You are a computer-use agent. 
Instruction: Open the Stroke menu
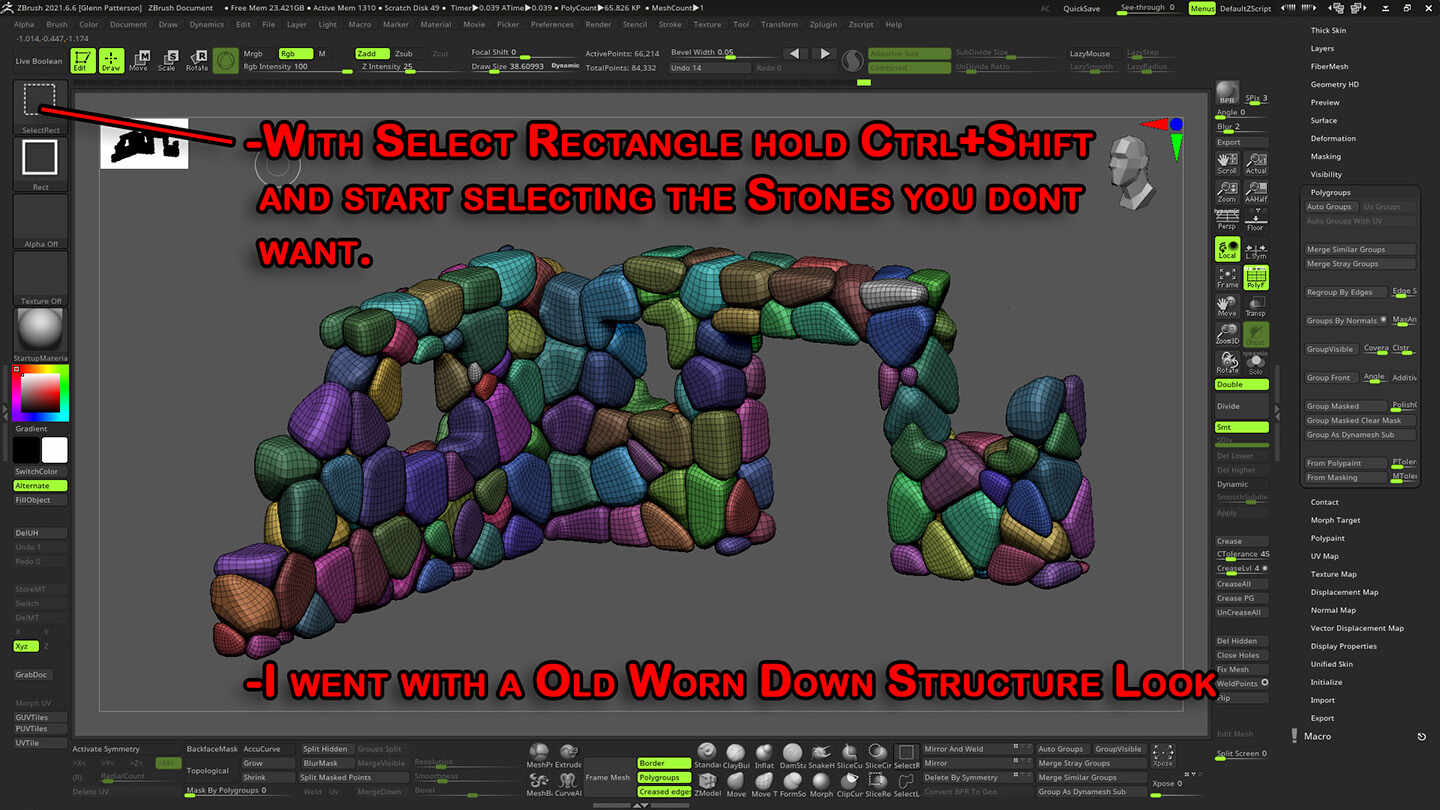coord(670,24)
